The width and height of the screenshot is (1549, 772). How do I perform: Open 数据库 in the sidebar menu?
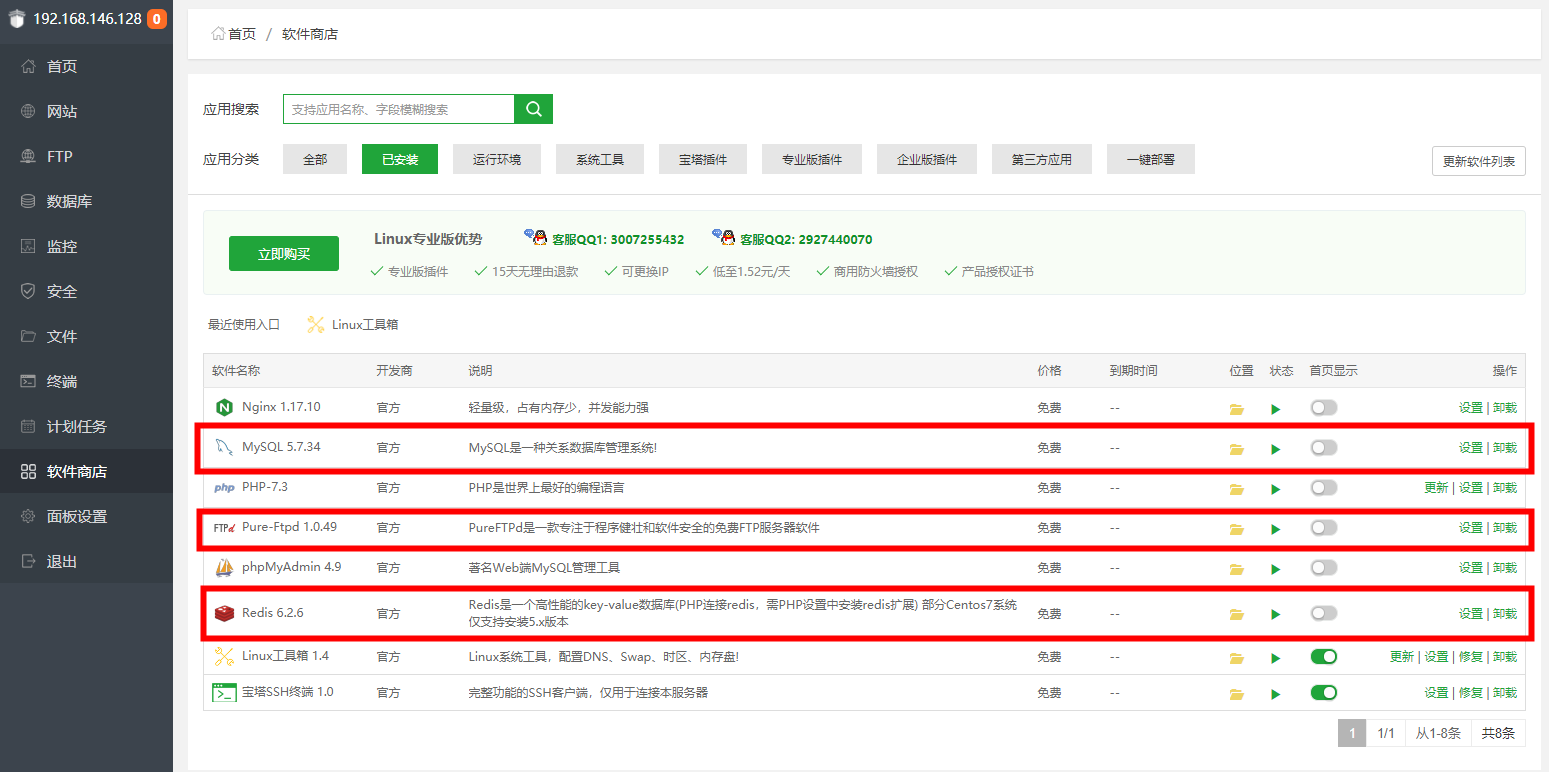69,202
